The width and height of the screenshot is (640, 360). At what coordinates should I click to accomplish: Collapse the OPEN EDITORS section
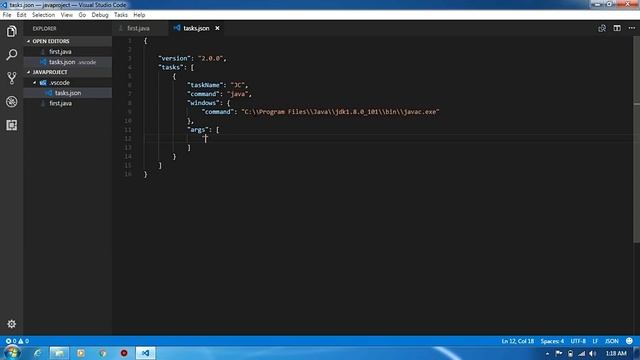29,41
